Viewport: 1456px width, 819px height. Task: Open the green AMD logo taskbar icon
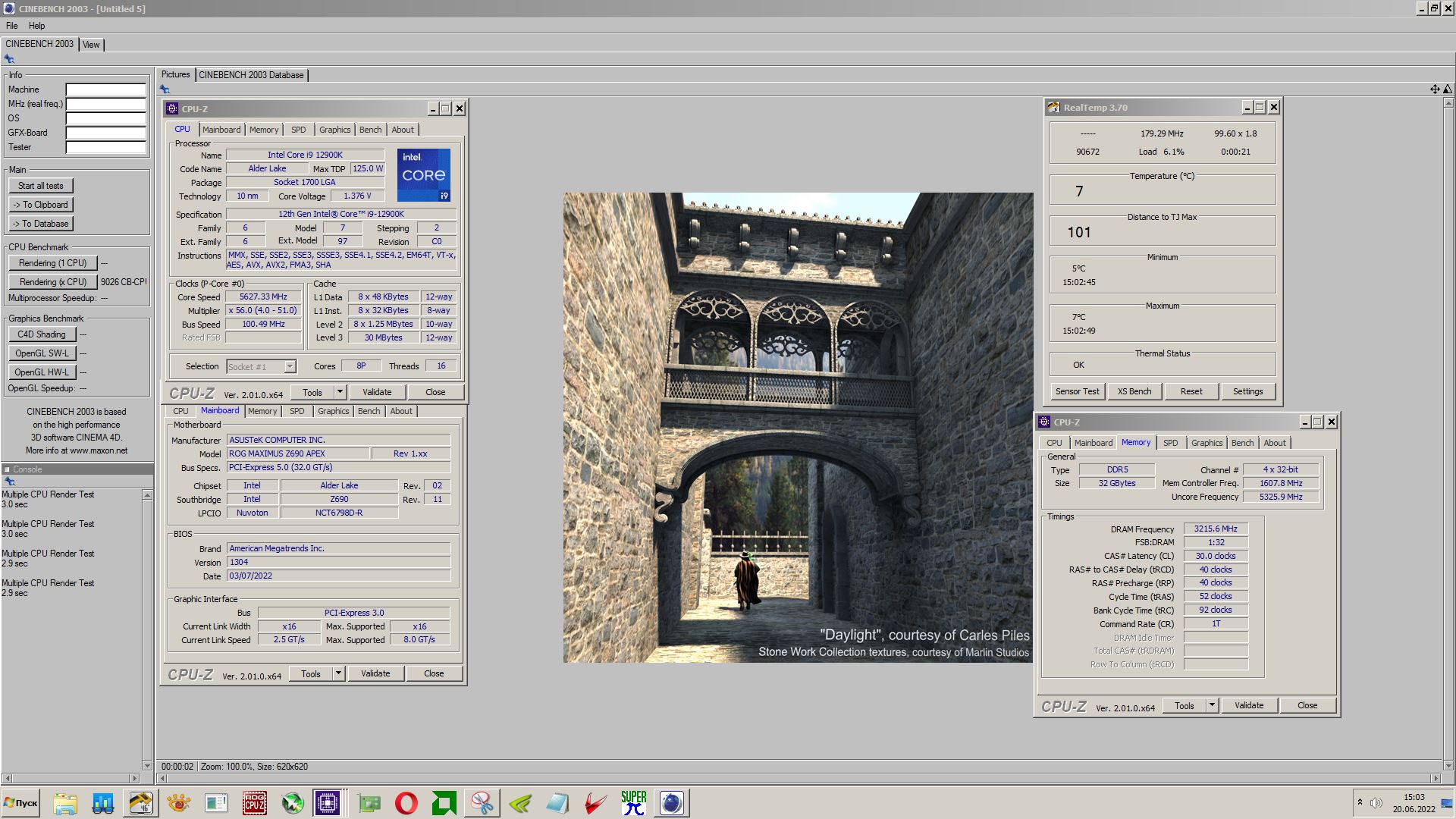coord(444,803)
